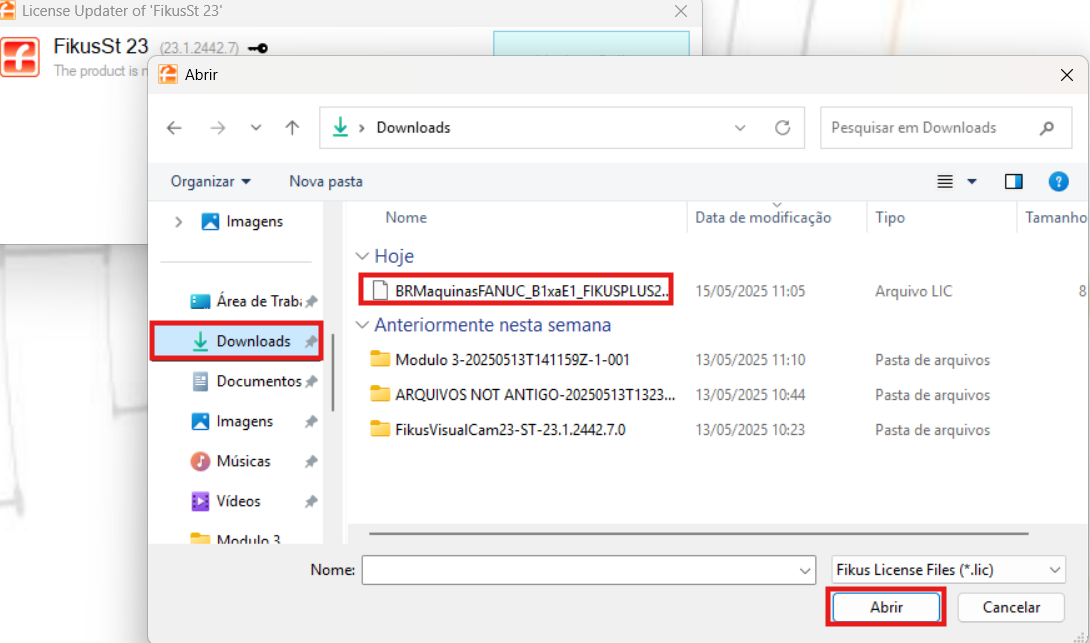Click the search field for Downloads

pyautogui.click(x=945, y=128)
